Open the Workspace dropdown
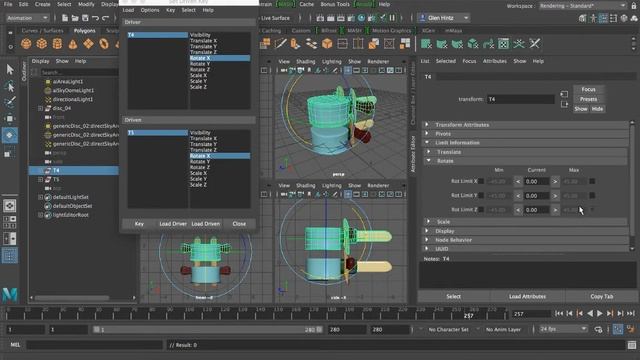The width and height of the screenshot is (640, 360). [582, 6]
